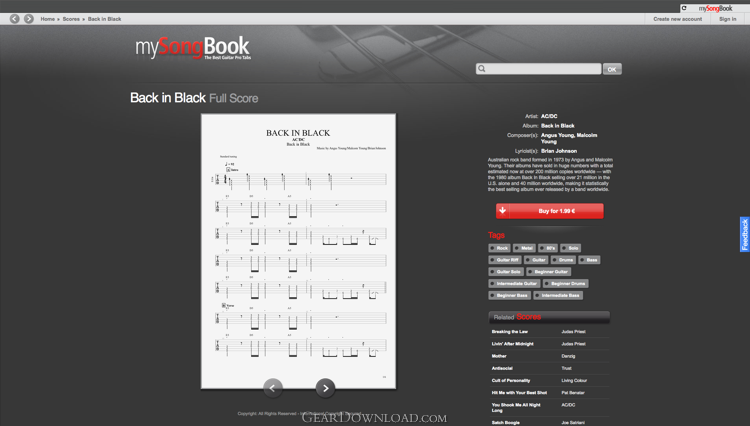The height and width of the screenshot is (426, 750).
Task: Show the previous score page arrow
Action: coord(273,388)
